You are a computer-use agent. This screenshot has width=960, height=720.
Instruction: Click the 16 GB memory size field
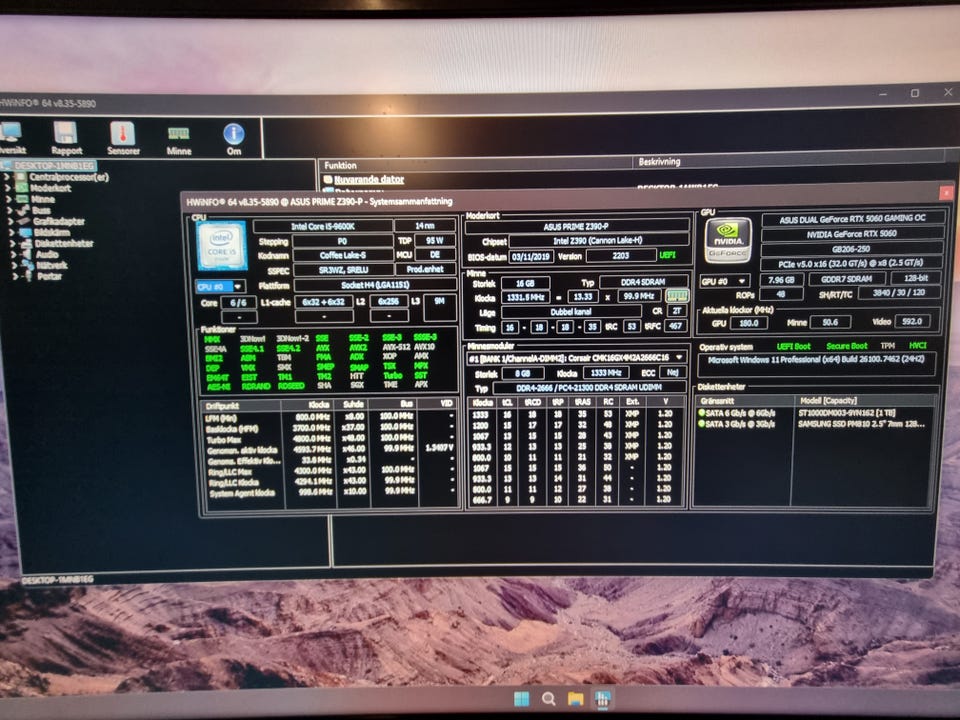point(525,283)
